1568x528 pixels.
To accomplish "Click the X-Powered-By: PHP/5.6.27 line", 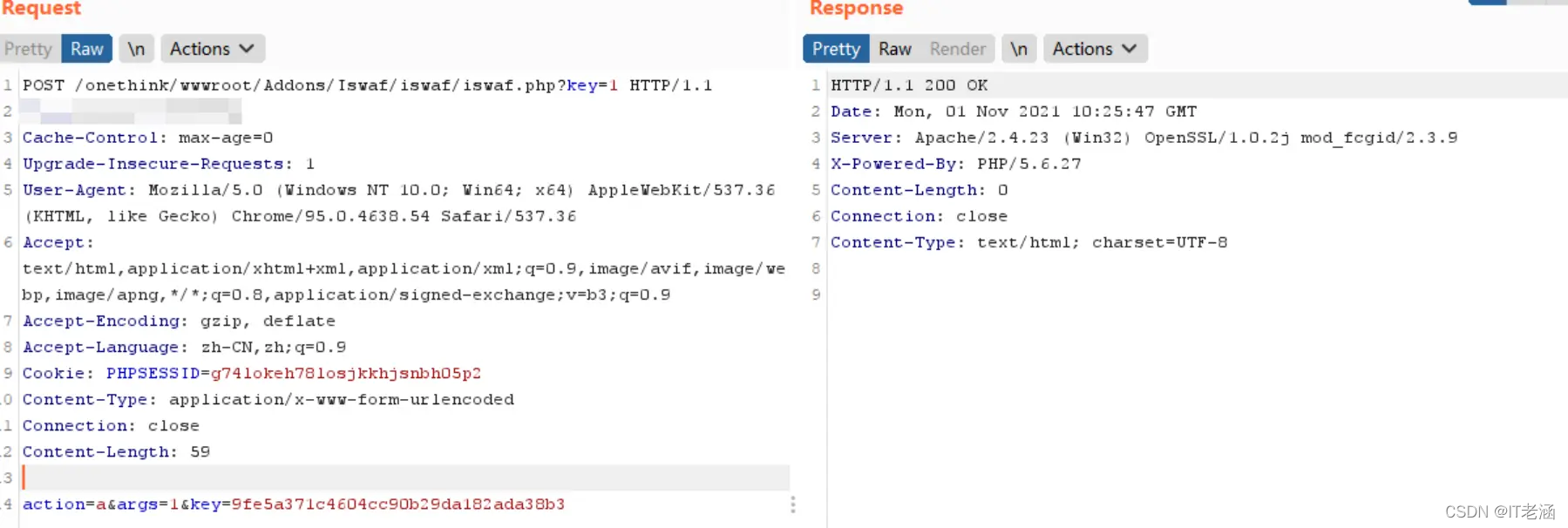I will [955, 164].
